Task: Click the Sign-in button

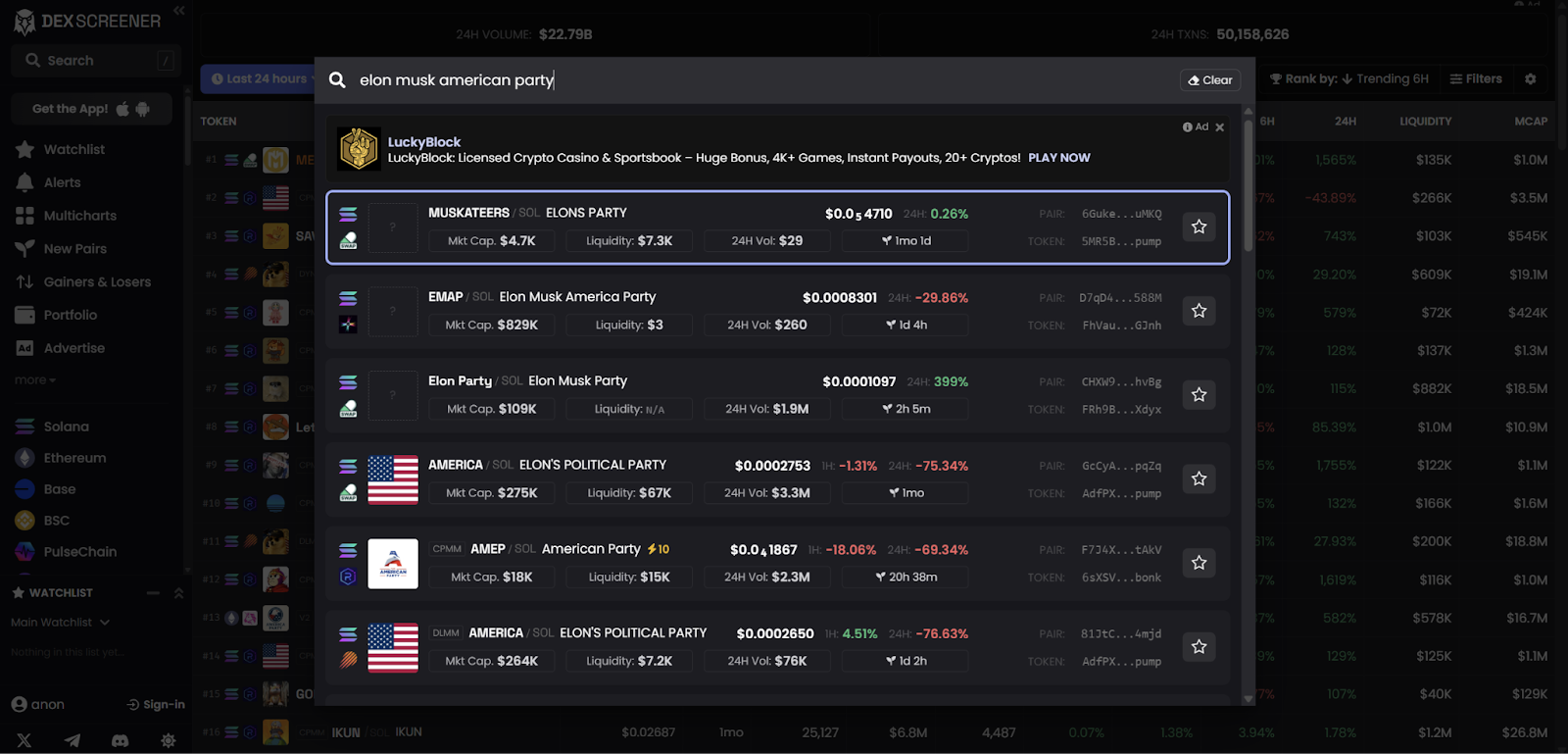Action: click(156, 704)
